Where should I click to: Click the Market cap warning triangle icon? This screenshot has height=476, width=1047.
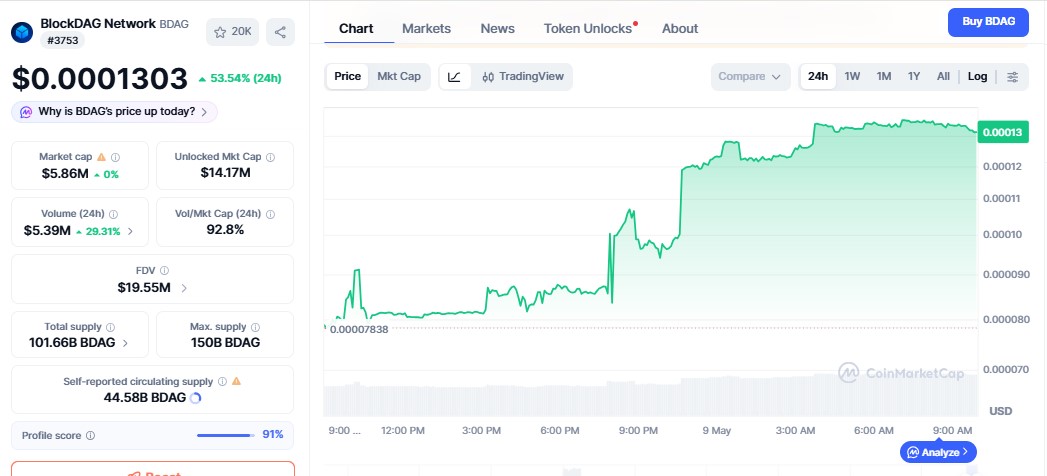click(x=101, y=157)
